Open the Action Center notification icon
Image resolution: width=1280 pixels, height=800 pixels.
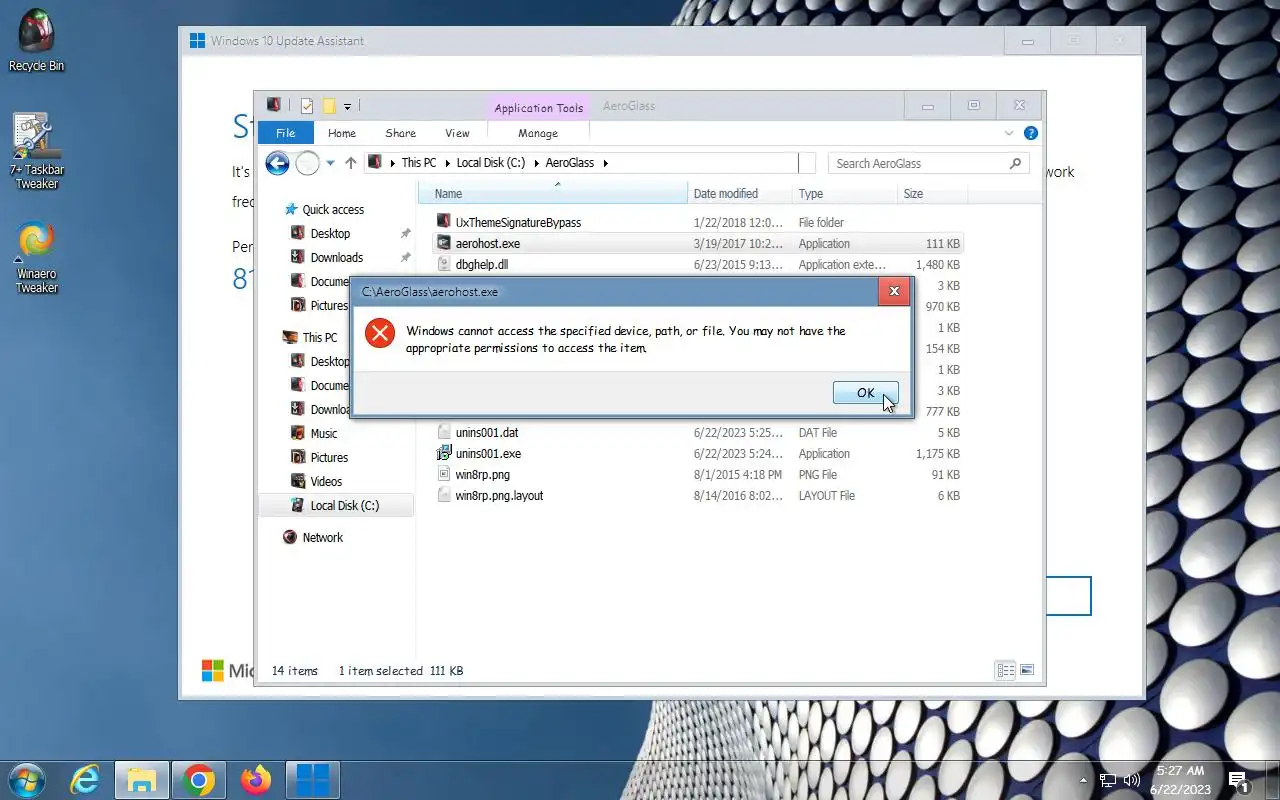pos(1239,781)
